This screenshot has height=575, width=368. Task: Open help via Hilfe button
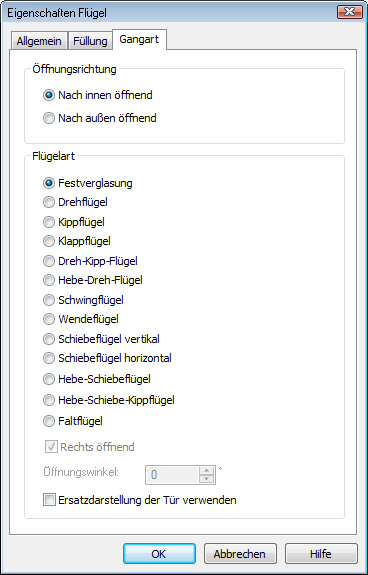(321, 553)
